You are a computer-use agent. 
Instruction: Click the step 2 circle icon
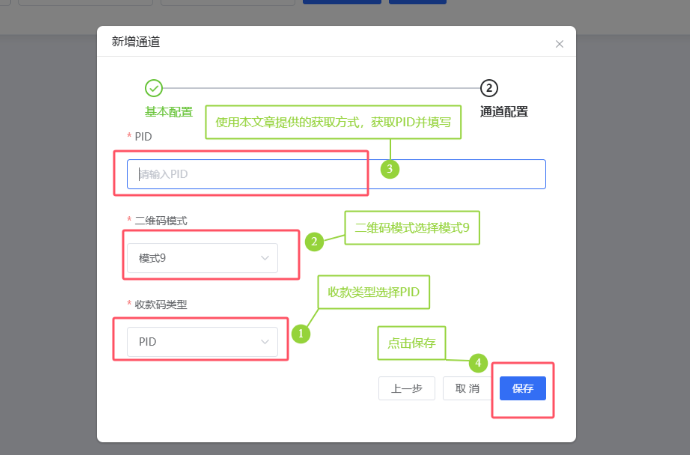(x=489, y=88)
